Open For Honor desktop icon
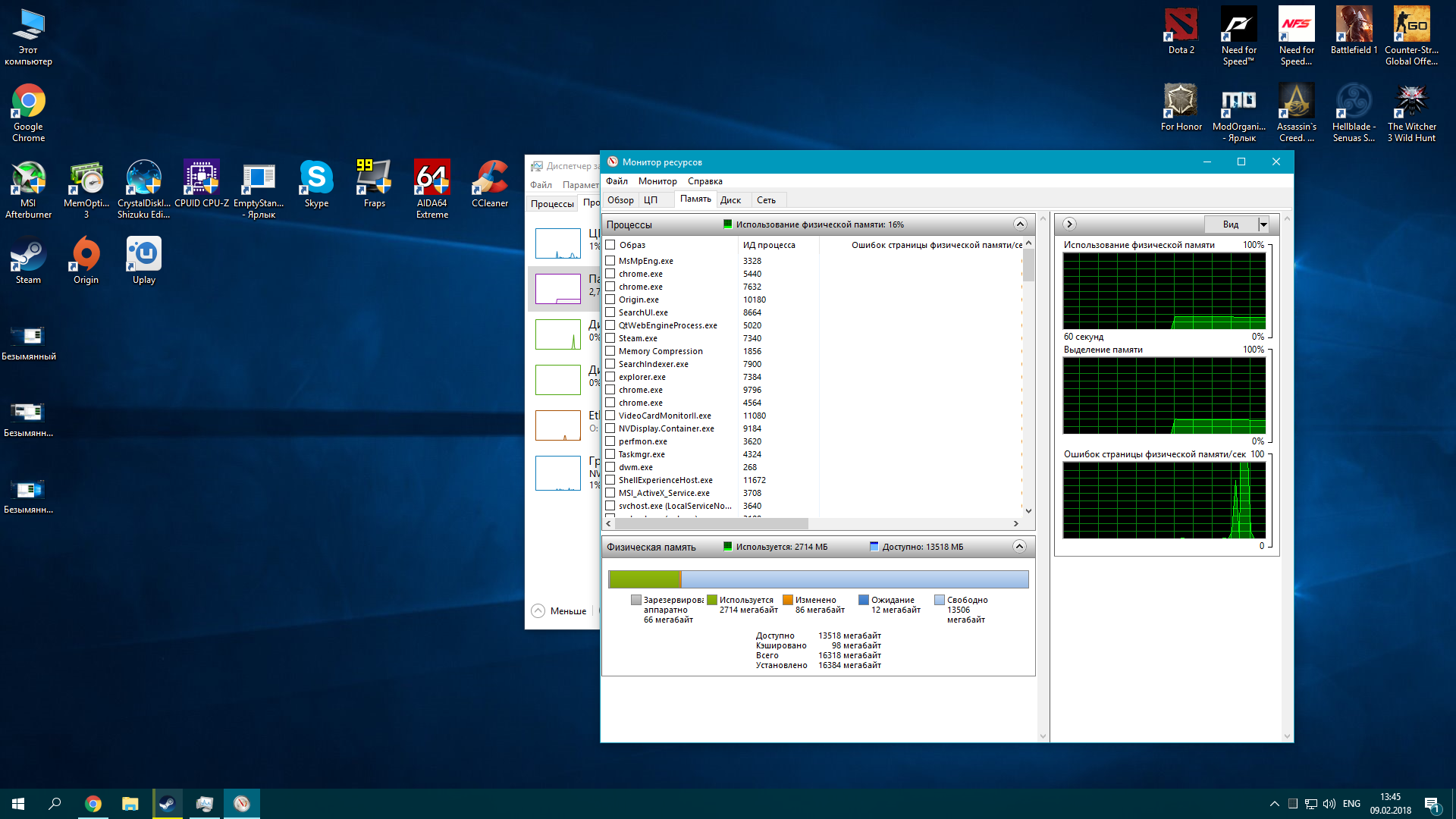Viewport: 1456px width, 819px height. (1181, 108)
